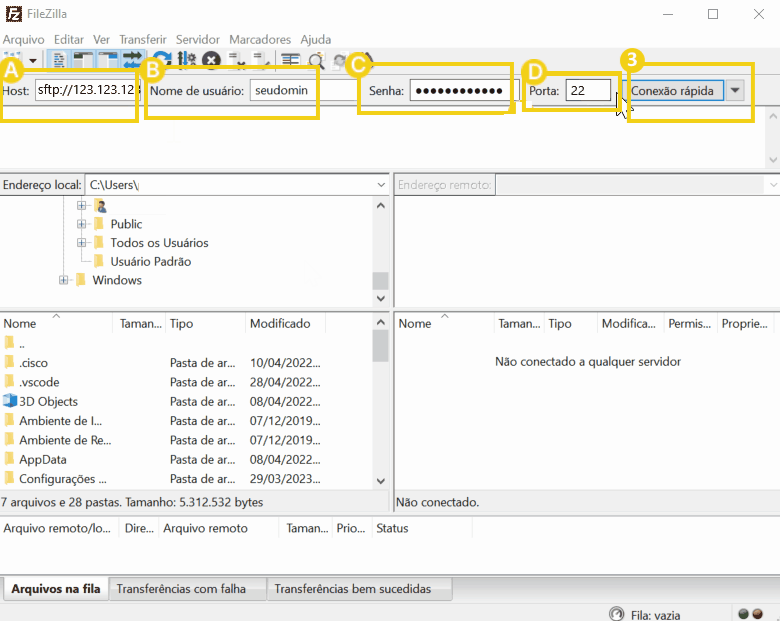780x621 pixels.
Task: Click the FileZilla title bar logo
Action: click(x=13, y=13)
